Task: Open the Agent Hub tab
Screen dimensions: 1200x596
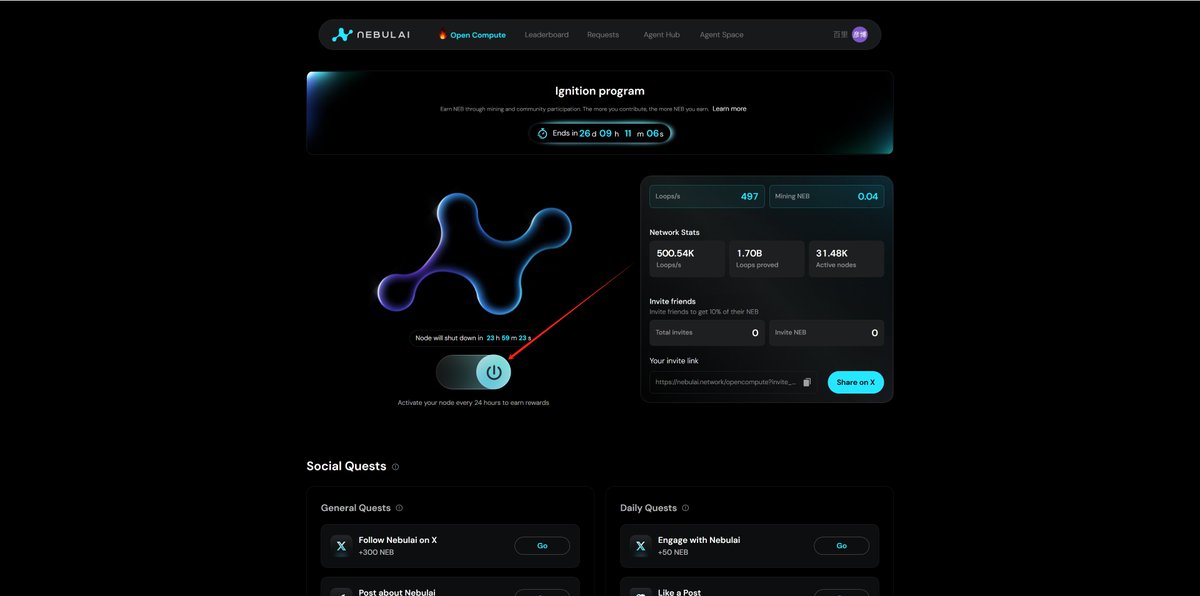Action: point(661,35)
